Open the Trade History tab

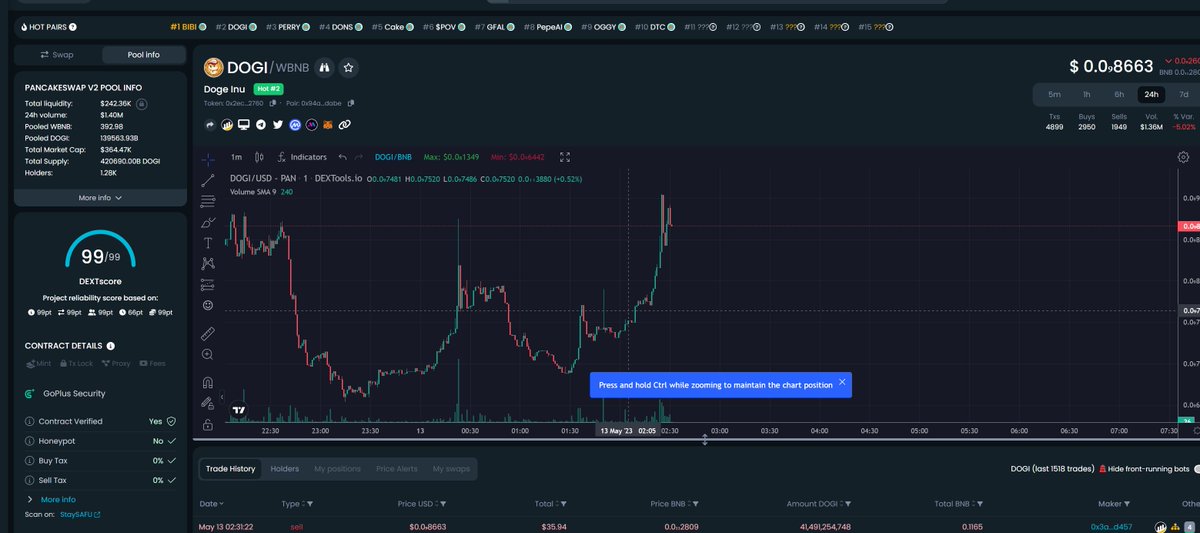(230, 468)
